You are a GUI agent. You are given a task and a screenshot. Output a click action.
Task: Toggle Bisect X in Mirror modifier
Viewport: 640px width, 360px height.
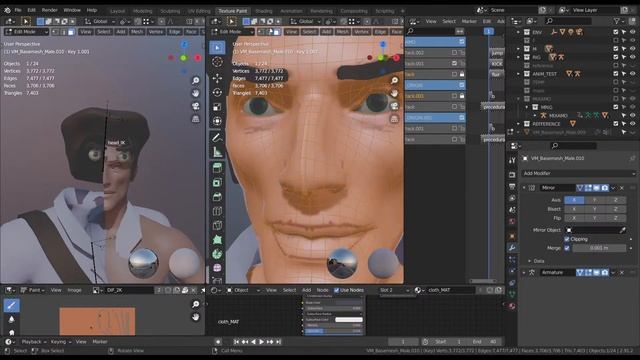click(574, 209)
